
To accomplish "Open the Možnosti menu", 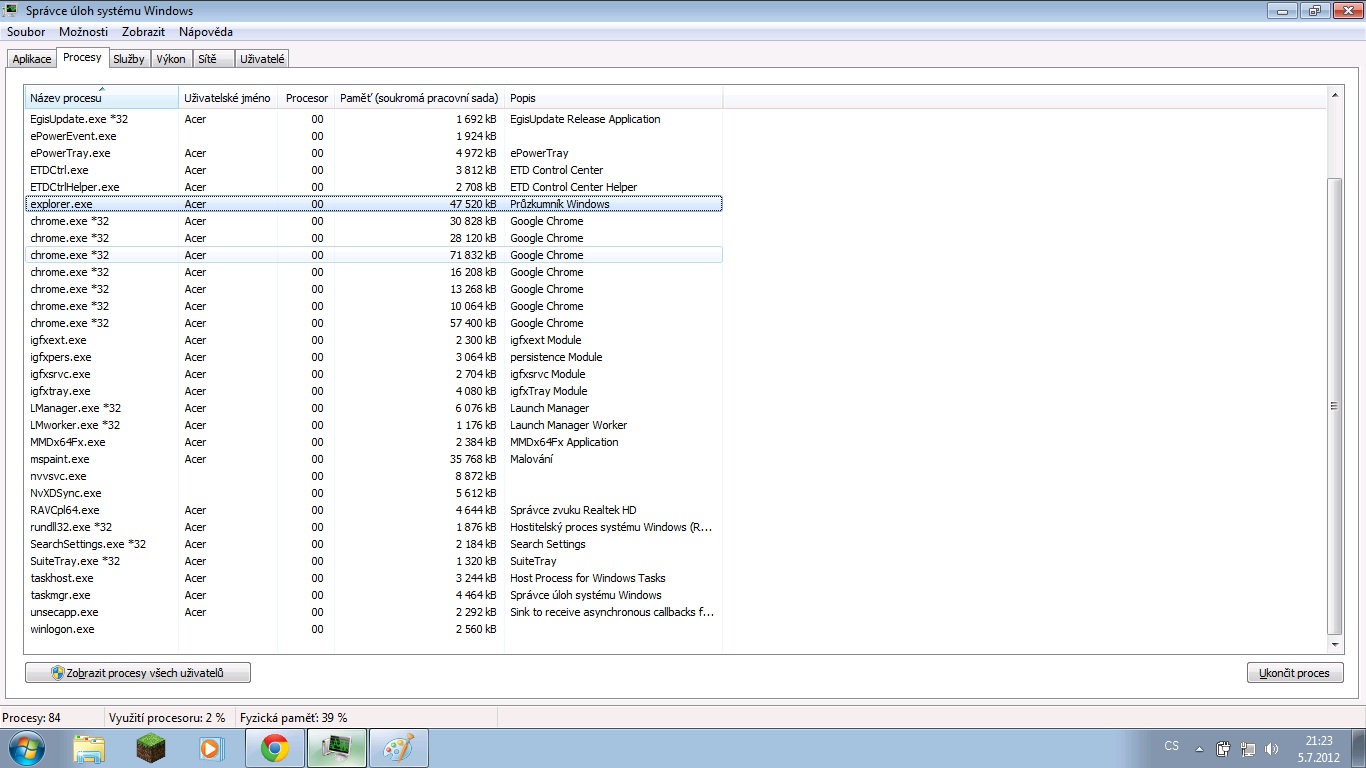I will 83,32.
